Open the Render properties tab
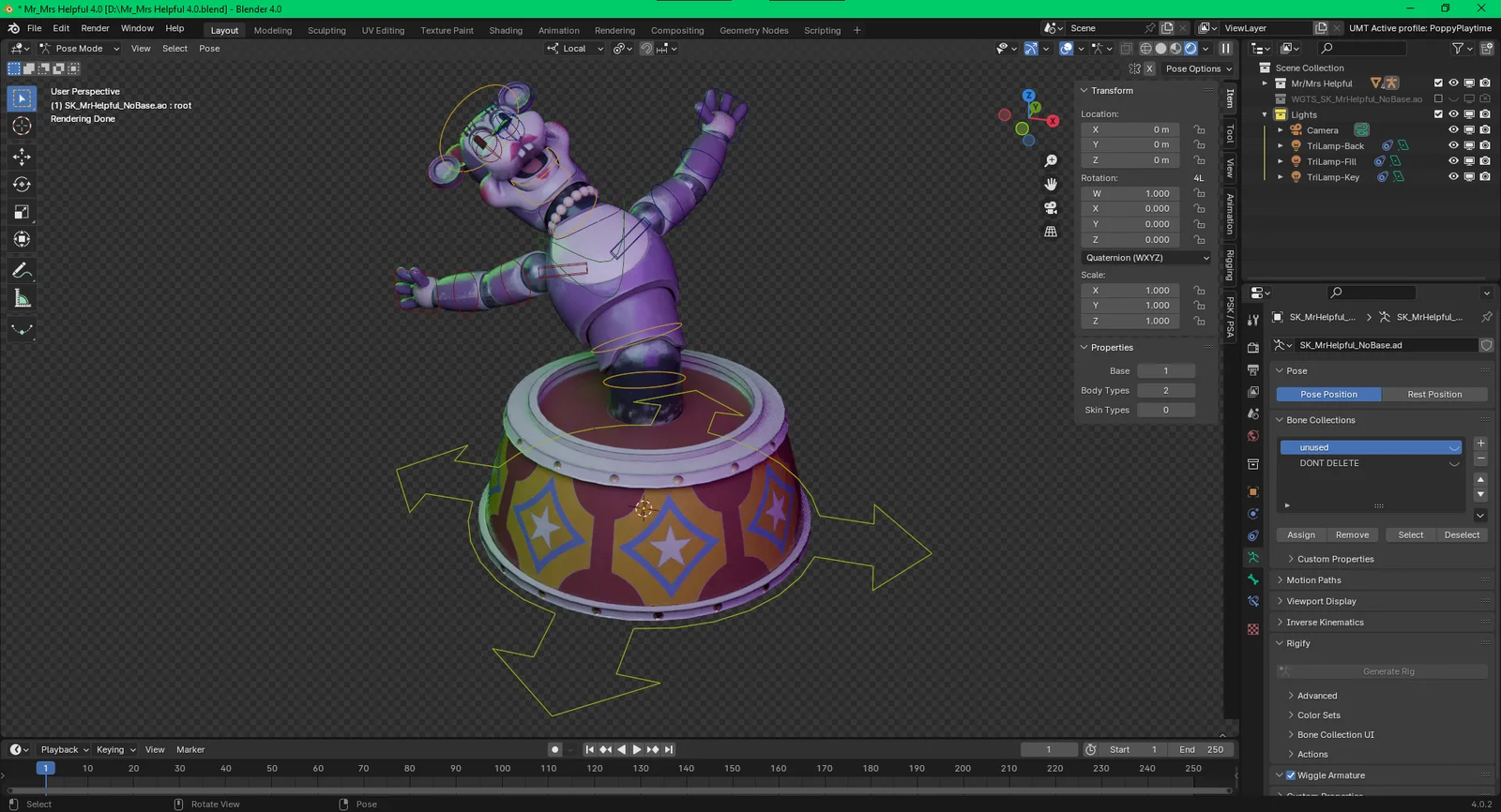 pyautogui.click(x=1253, y=347)
